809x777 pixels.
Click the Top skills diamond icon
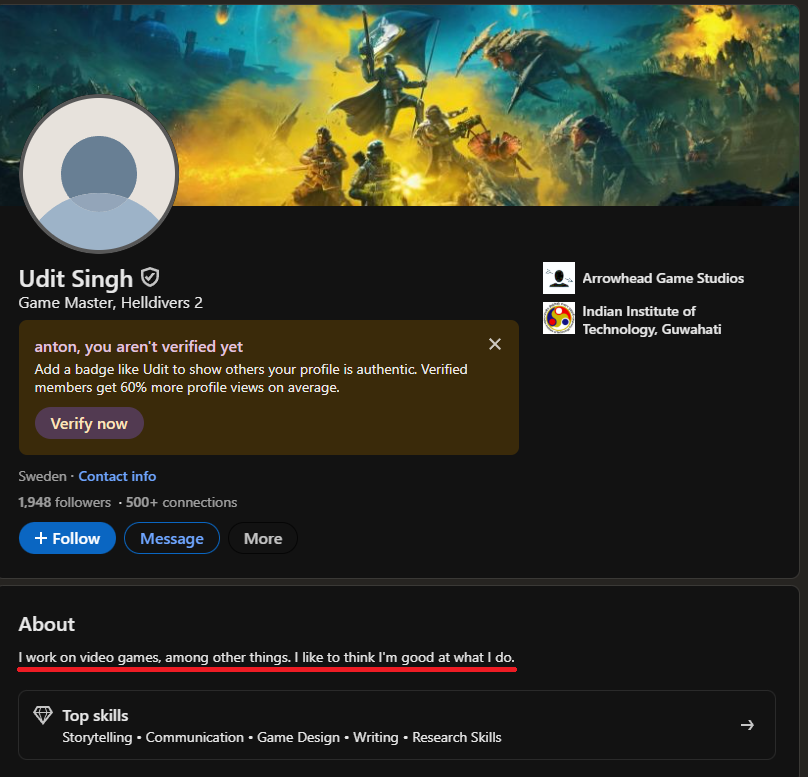[43, 715]
